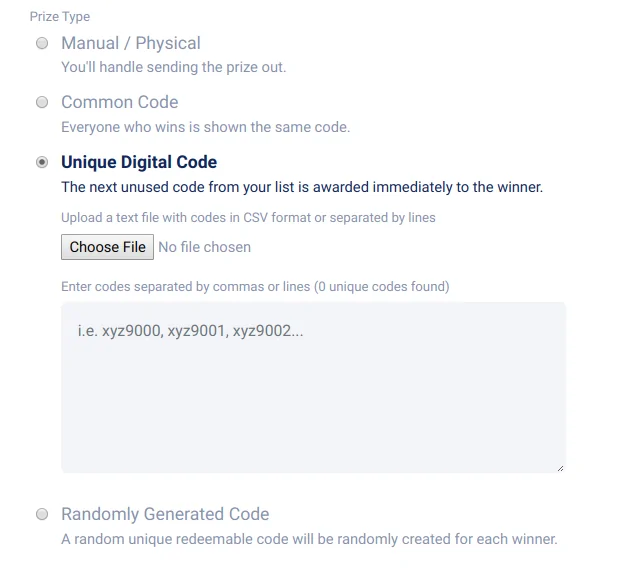Click the "Unique Digital Code" bold label

[x=139, y=162]
